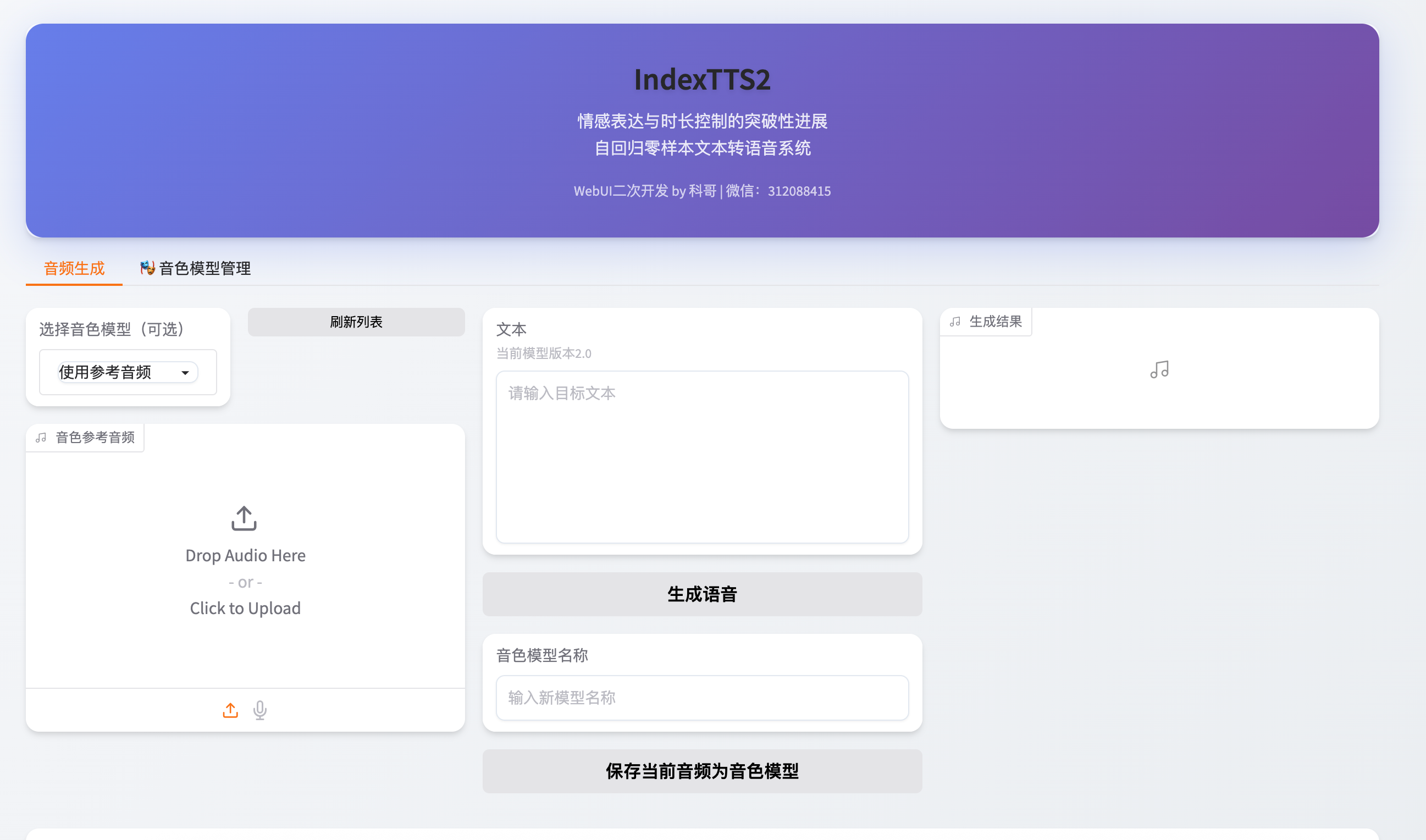Select the 音频生成 tab
This screenshot has width=1426, height=840.
point(74,268)
